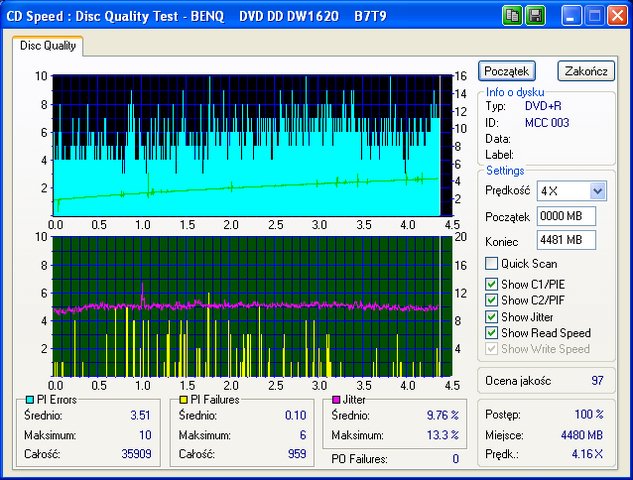Click the Koniec 4481 MB field
This screenshot has width=633, height=480.
(x=566, y=240)
